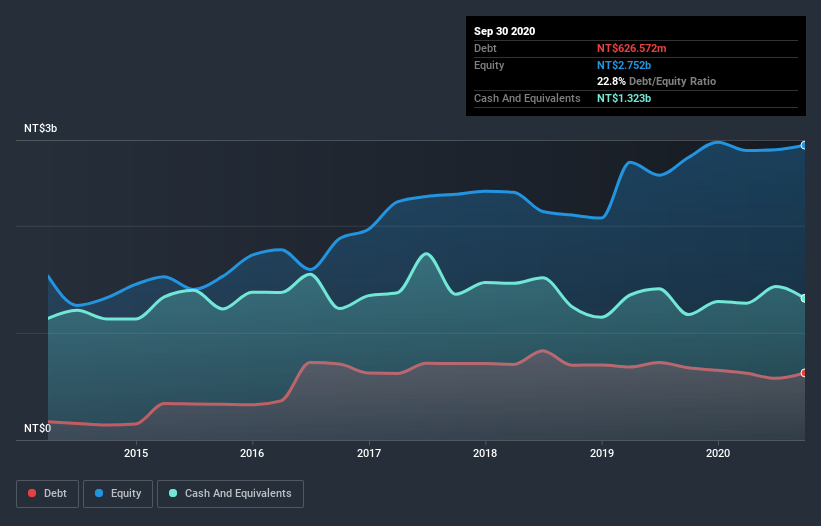Click the 2015 x-axis label
This screenshot has height=526, width=821.
[x=136, y=453]
